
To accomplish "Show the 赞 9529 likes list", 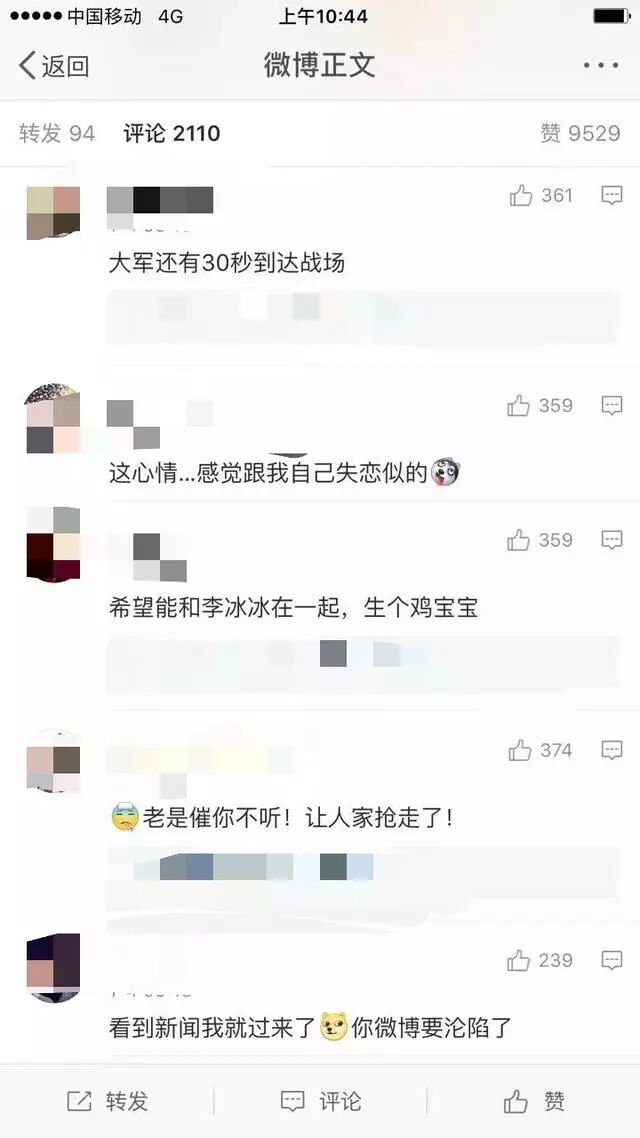I will (x=580, y=134).
